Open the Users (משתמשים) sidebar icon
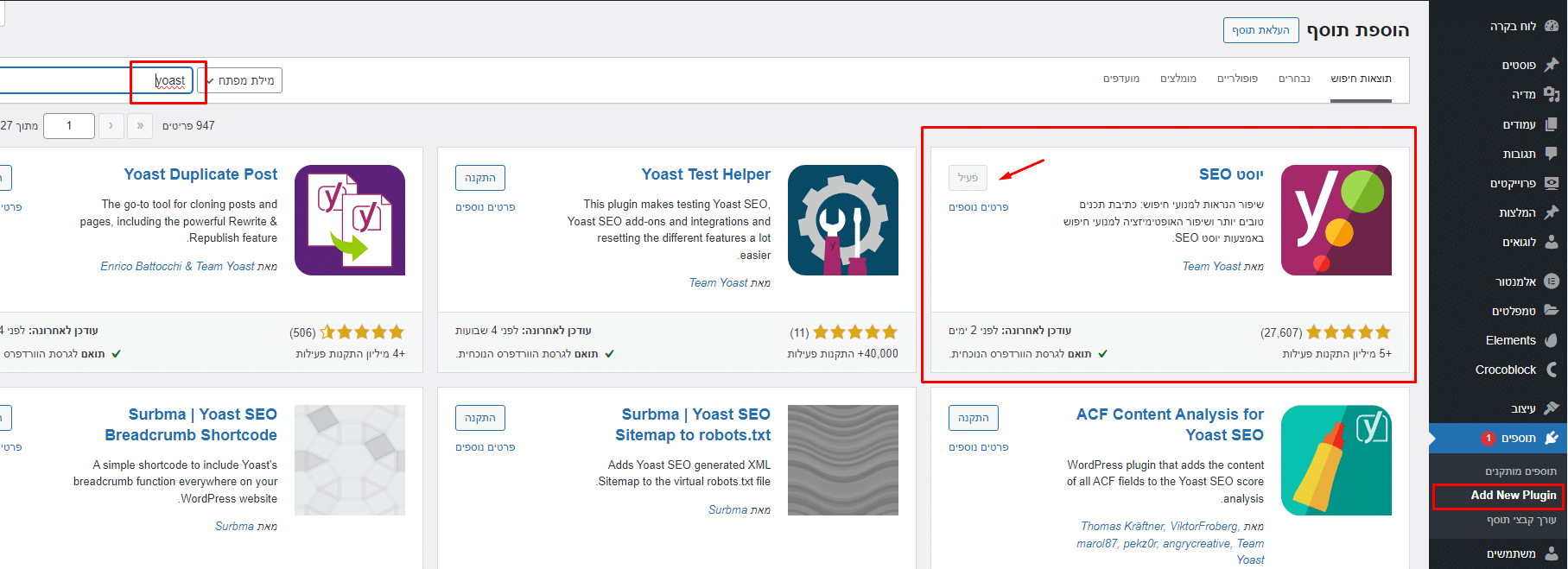The height and width of the screenshot is (569, 1568). (x=1552, y=553)
